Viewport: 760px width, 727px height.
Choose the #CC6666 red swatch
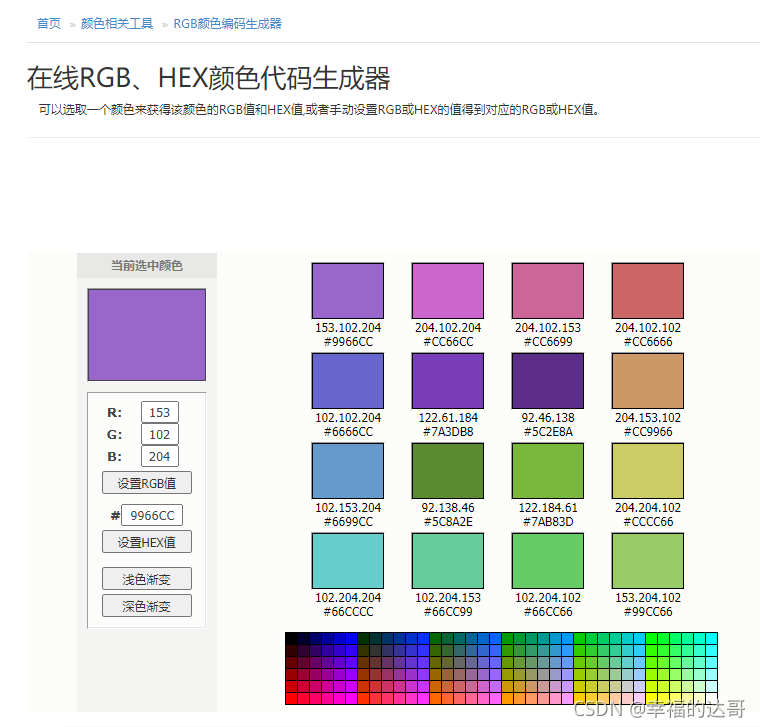tap(647, 291)
